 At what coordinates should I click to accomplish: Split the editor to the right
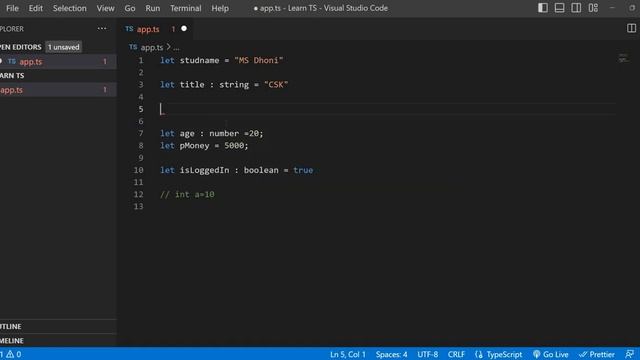(x=631, y=28)
